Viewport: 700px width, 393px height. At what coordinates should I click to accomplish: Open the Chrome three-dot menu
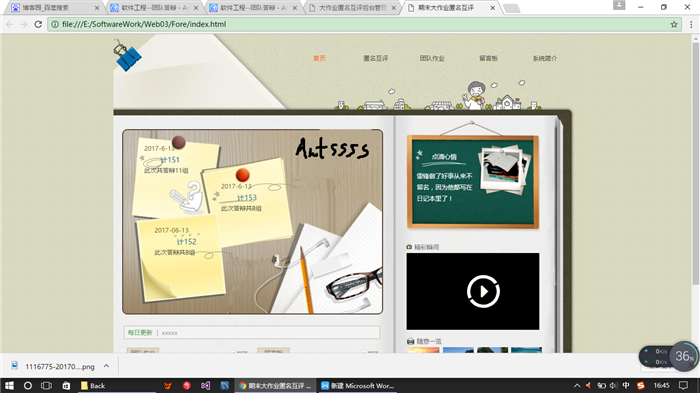pyautogui.click(x=691, y=25)
